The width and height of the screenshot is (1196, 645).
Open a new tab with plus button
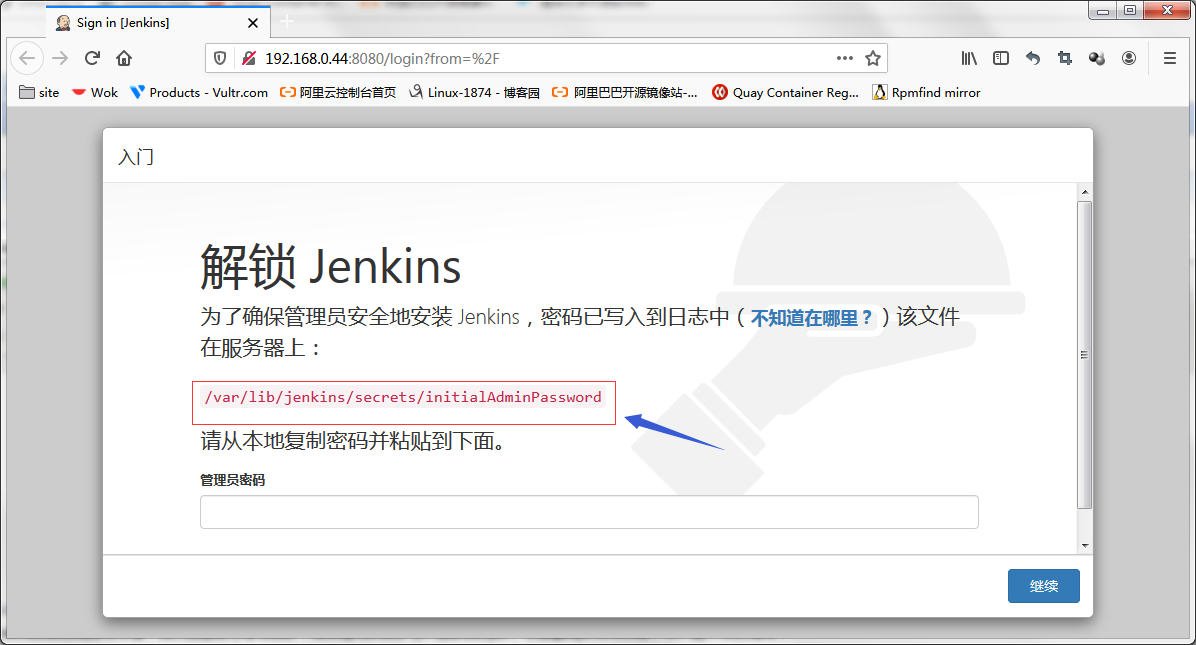287,21
